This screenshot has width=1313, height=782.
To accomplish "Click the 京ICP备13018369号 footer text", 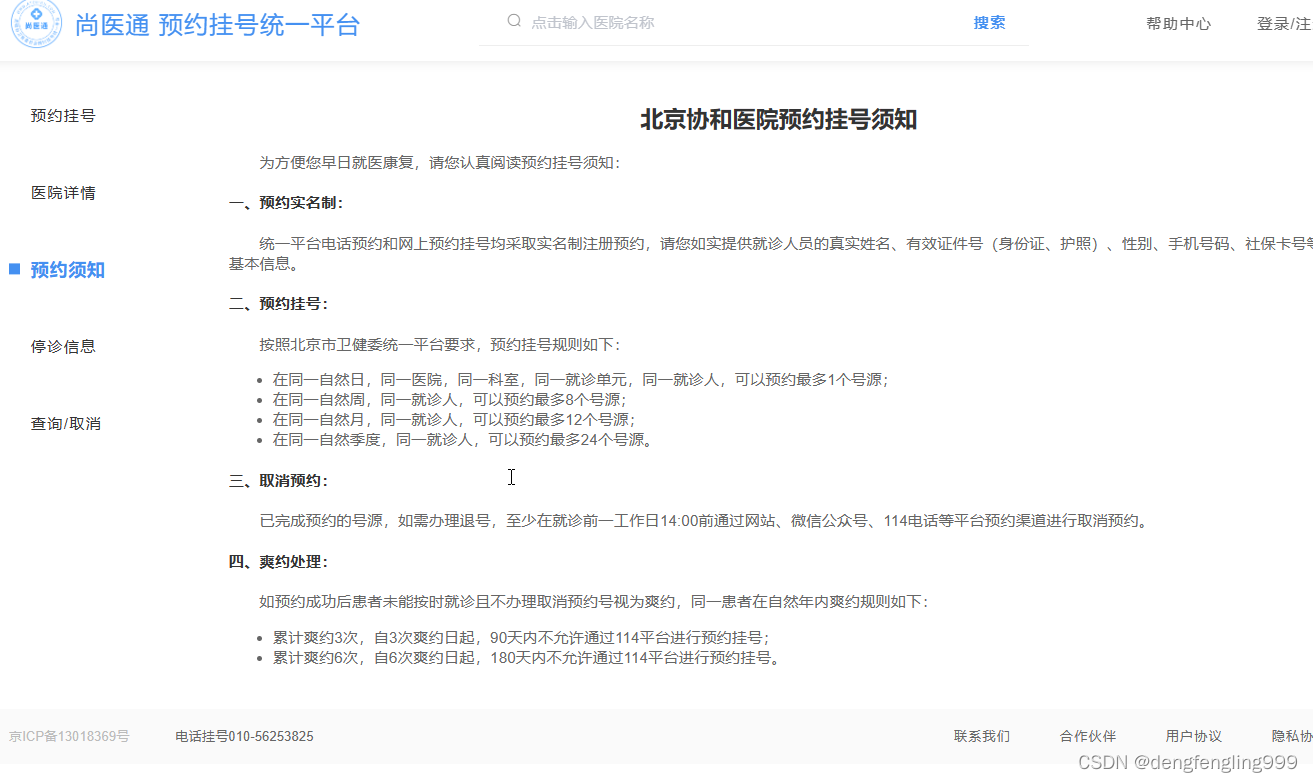I will pos(68,736).
